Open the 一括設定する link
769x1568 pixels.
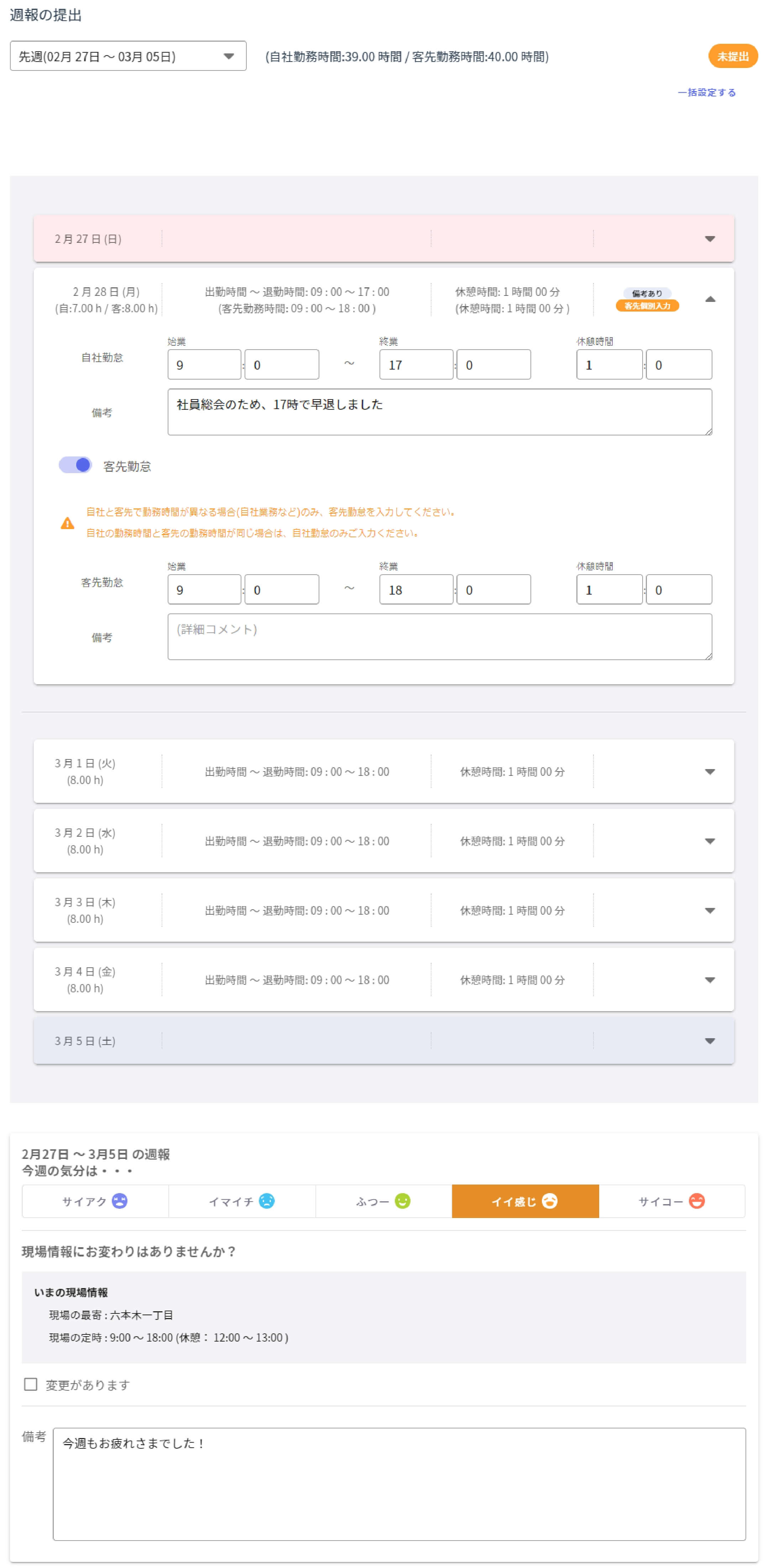point(706,93)
